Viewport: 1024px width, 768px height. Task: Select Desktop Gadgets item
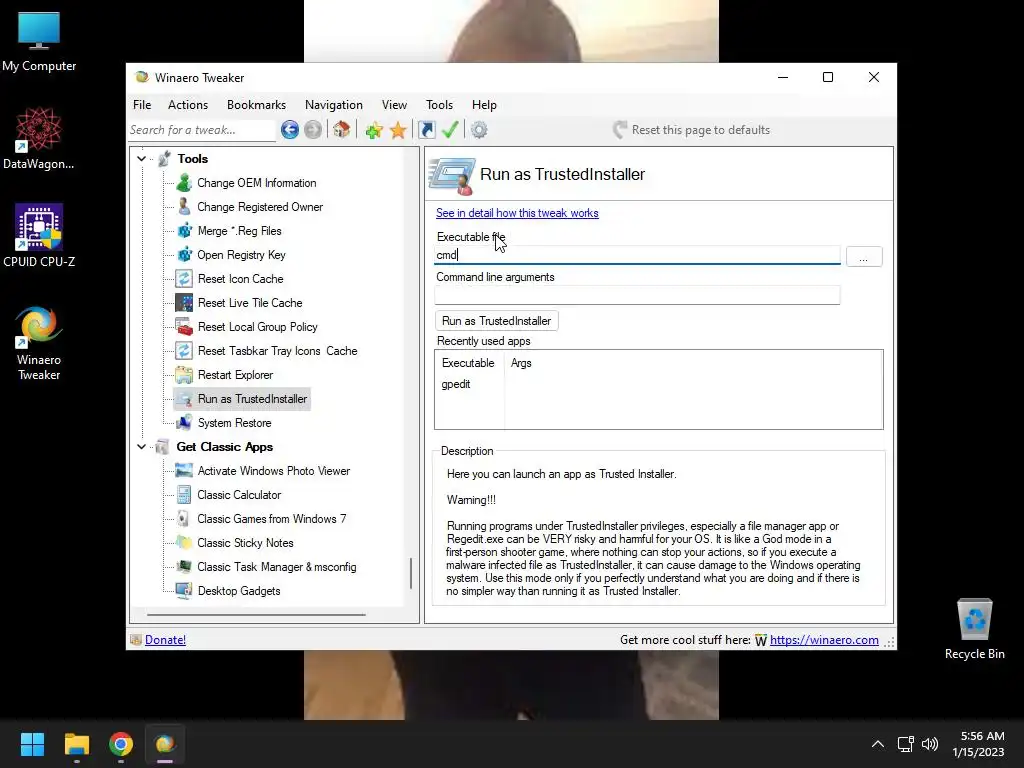(x=239, y=591)
